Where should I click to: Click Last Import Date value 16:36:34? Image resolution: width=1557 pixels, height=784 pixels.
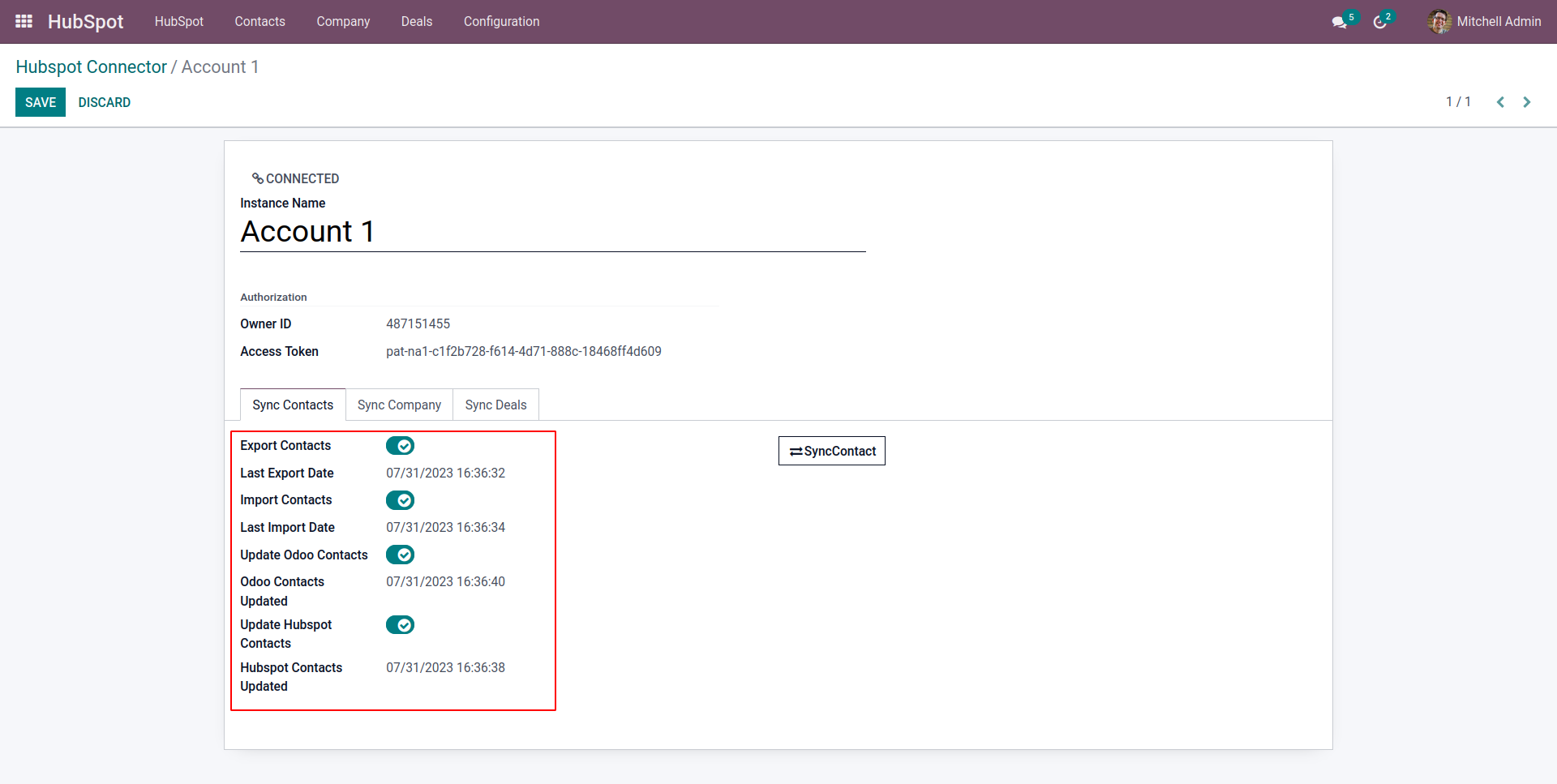[446, 528]
